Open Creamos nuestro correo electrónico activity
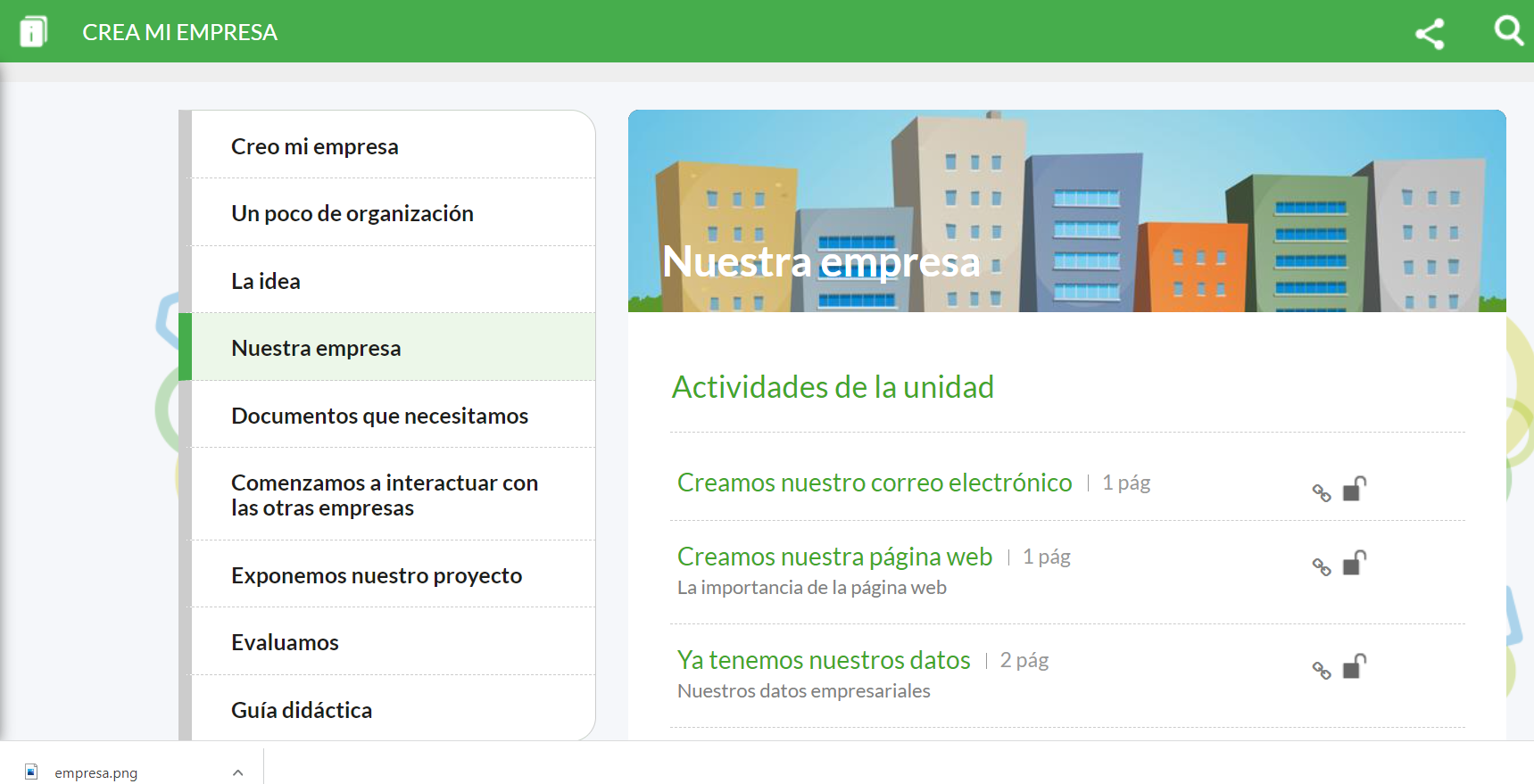 tap(875, 483)
